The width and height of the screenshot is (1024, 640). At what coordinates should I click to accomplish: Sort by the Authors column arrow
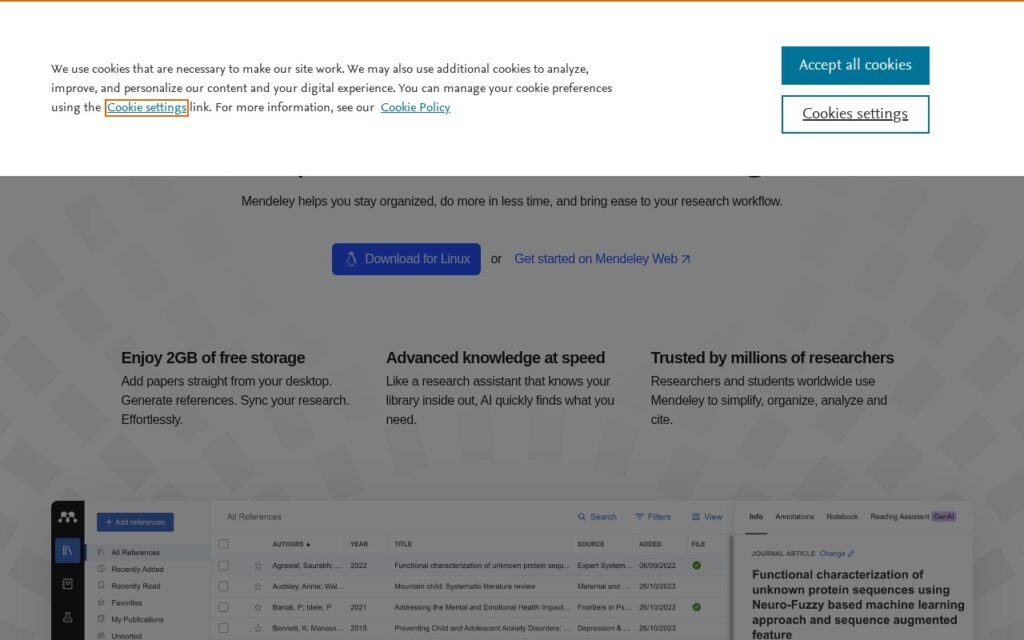point(308,544)
